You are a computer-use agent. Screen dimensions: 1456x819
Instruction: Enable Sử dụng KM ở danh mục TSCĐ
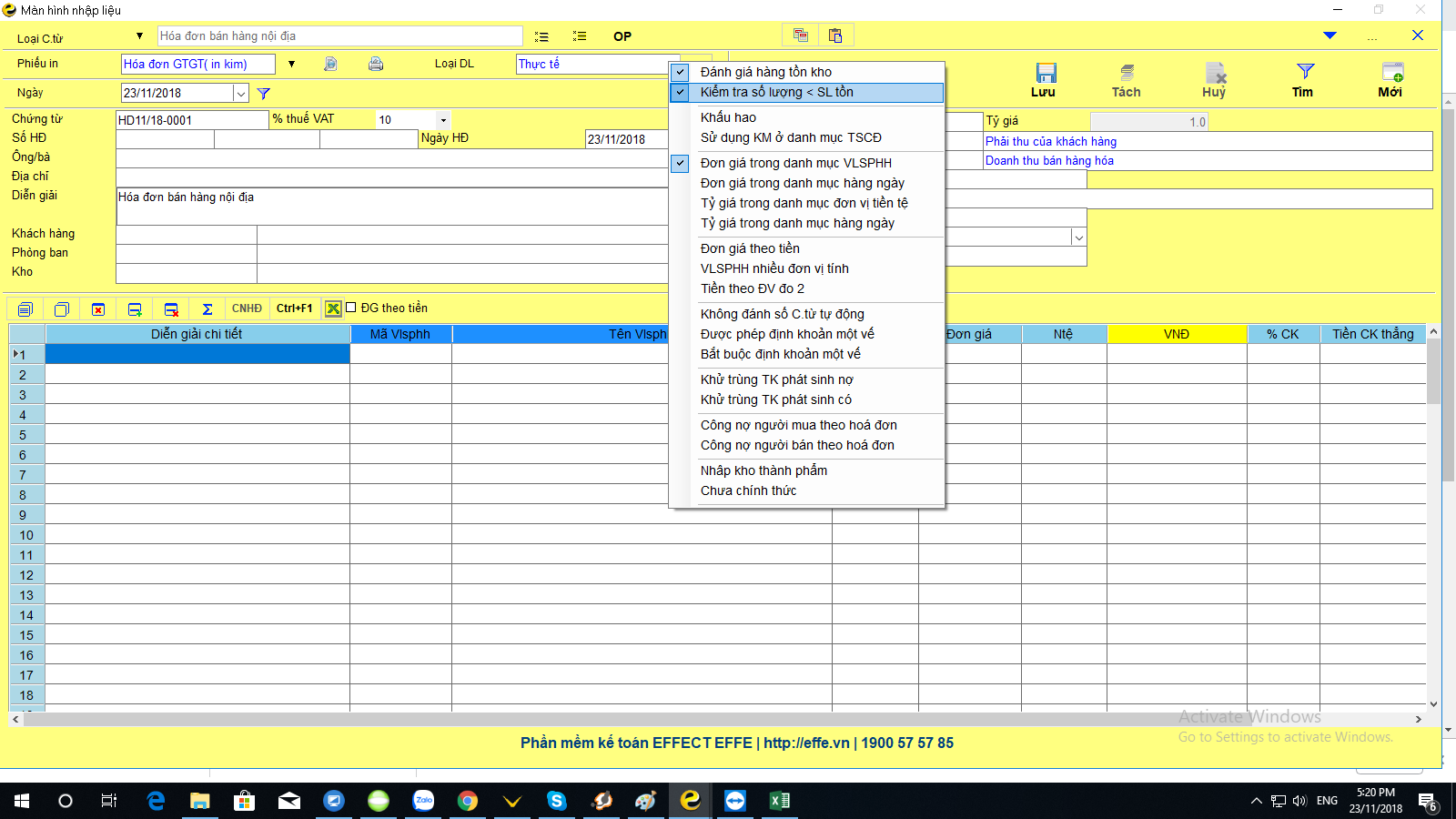point(806,137)
